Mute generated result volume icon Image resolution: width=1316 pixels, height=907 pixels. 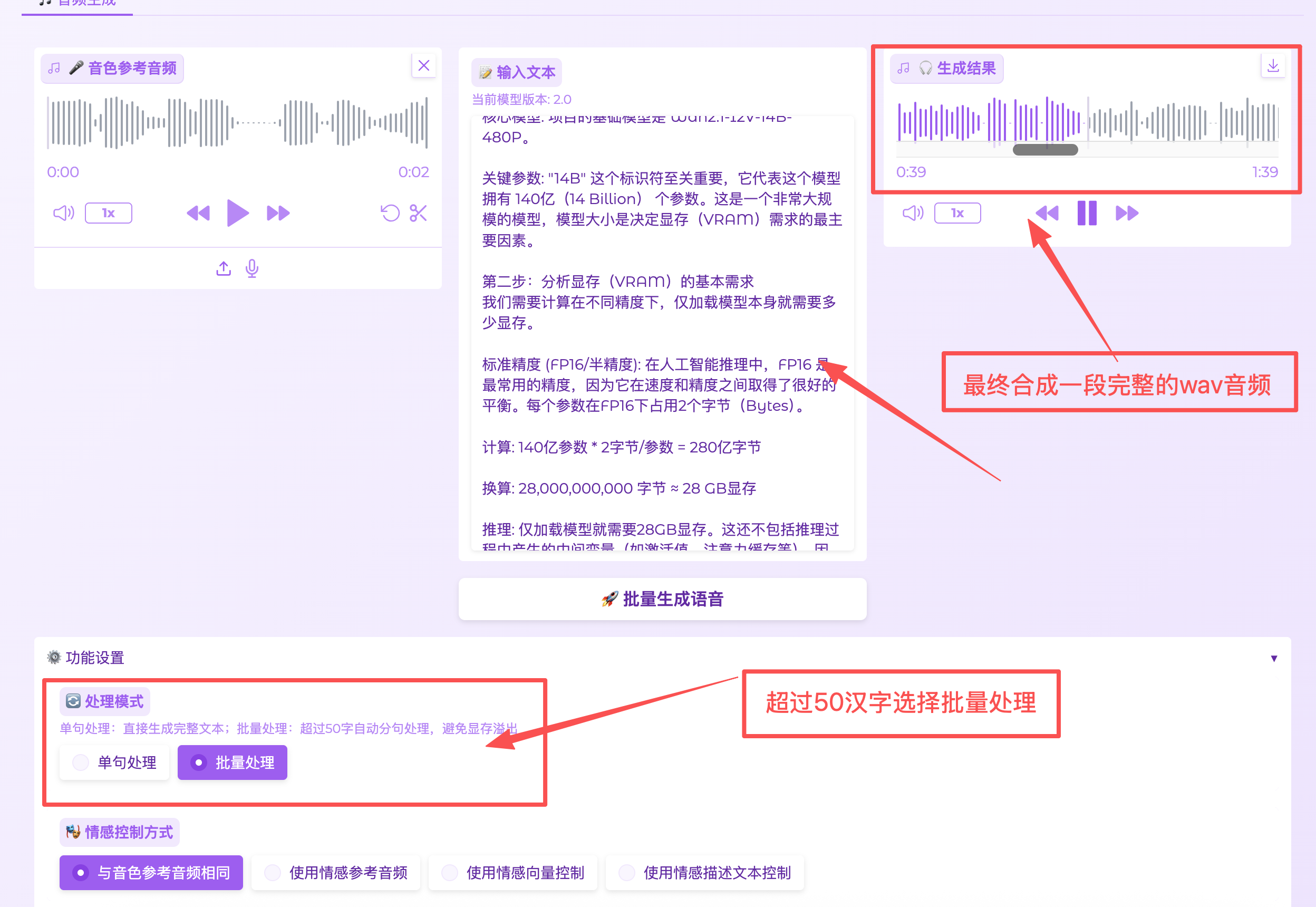[913, 213]
